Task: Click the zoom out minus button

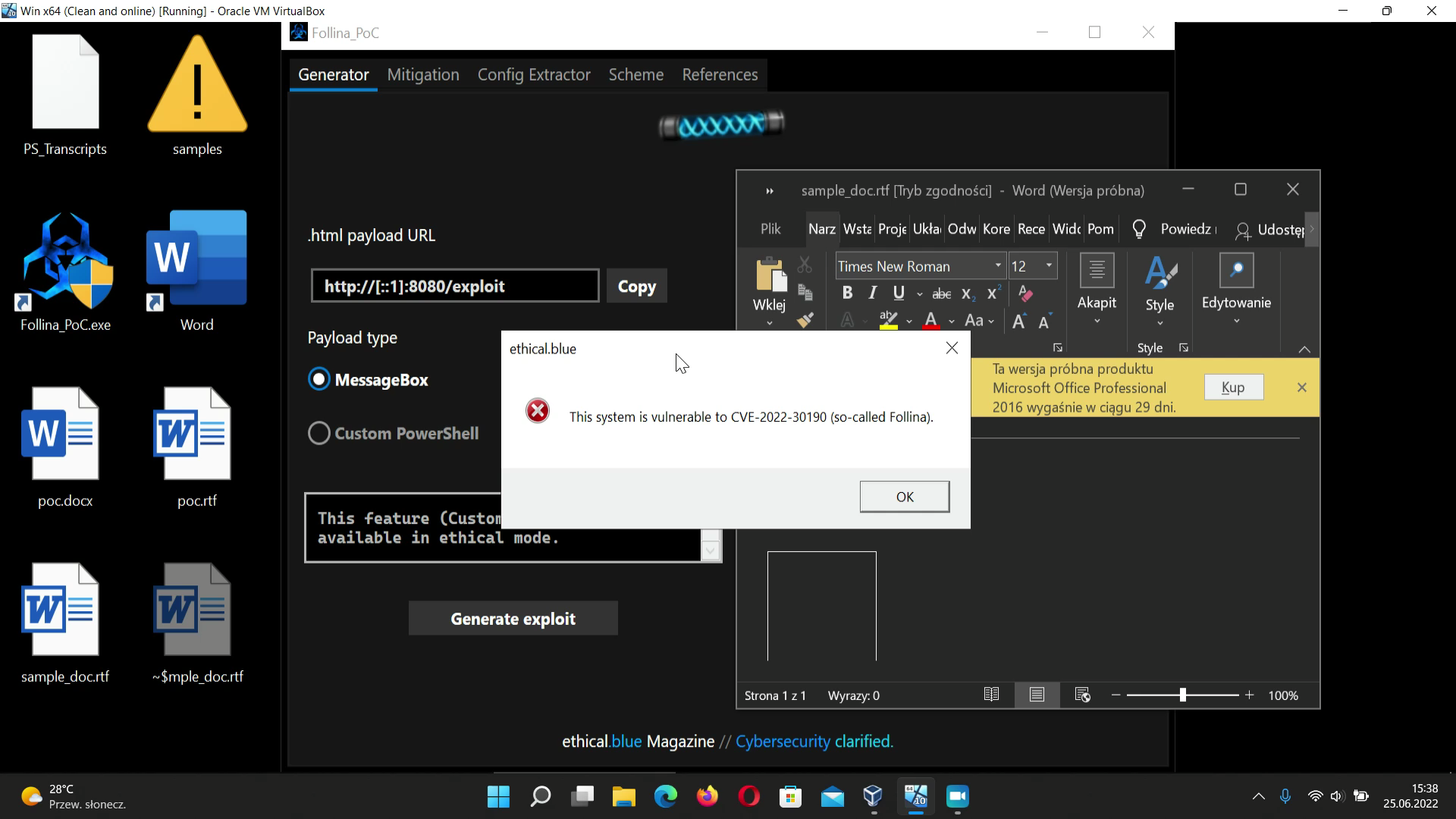Action: pos(1116,695)
